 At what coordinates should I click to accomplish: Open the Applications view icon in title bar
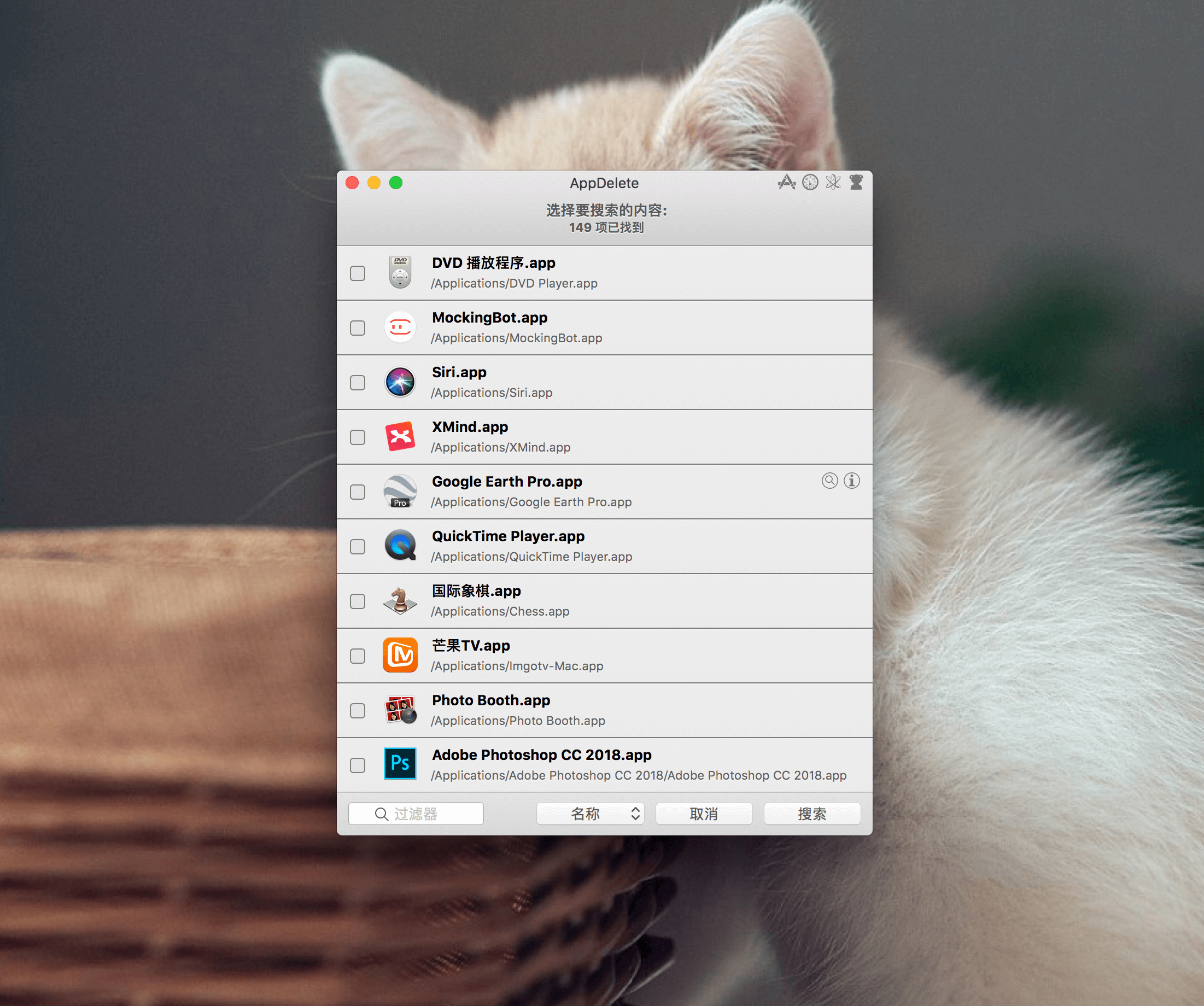point(787,182)
